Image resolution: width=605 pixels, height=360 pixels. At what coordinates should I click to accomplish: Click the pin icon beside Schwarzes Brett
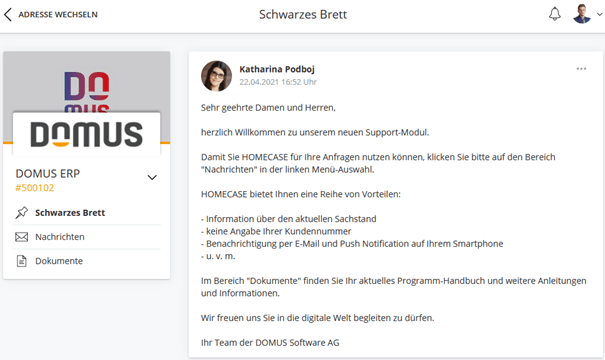pyautogui.click(x=22, y=213)
